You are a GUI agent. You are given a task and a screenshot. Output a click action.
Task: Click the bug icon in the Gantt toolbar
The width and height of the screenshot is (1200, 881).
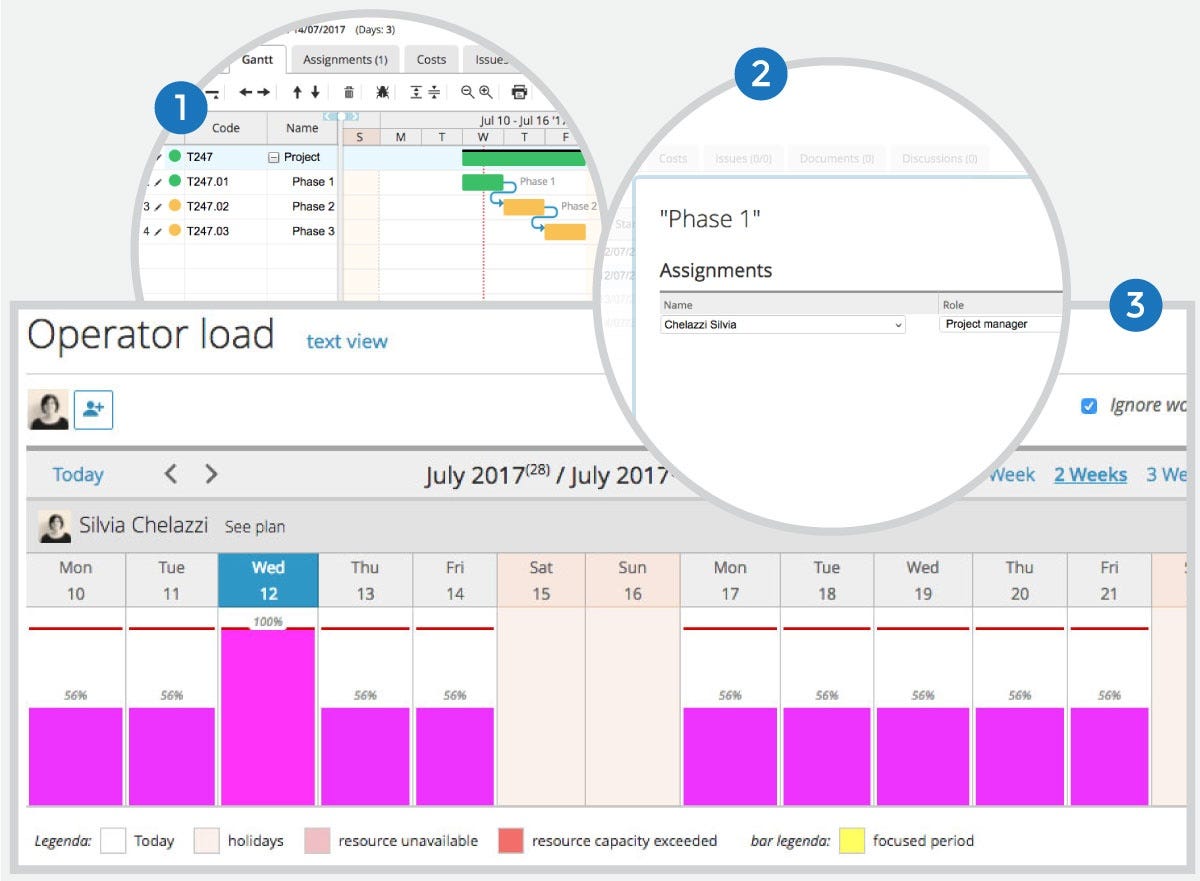382,92
